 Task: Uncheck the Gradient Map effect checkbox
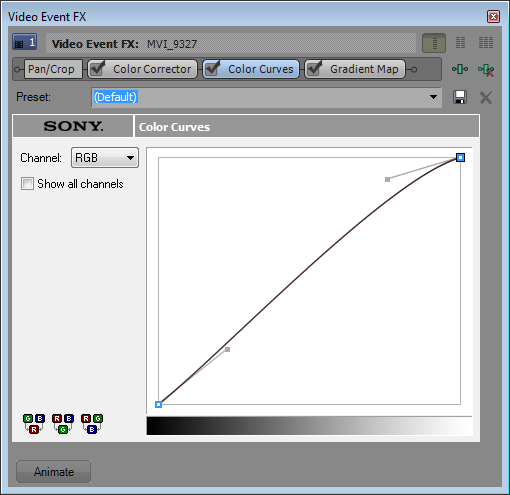pos(314,69)
